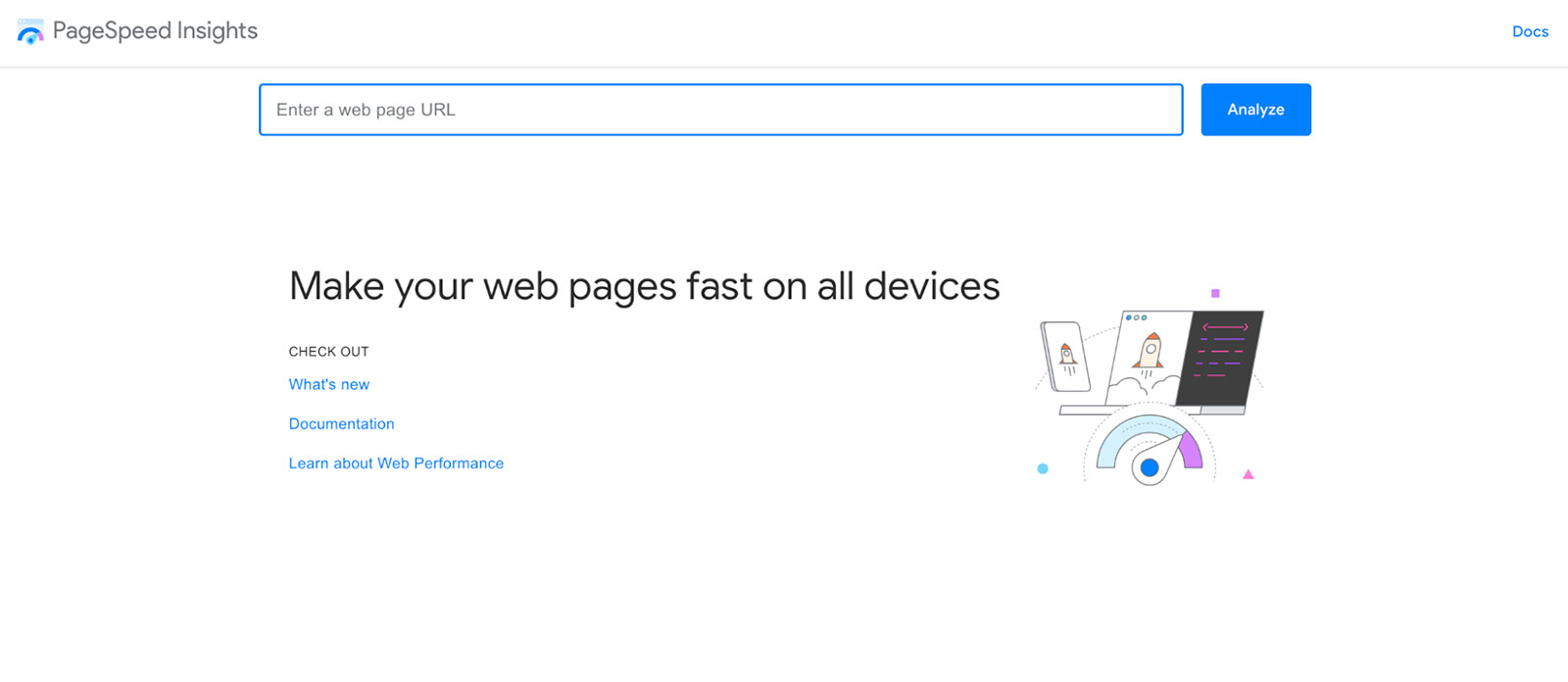Click the pink triangle decoration
The width and height of the screenshot is (1568, 682).
[x=1249, y=474]
